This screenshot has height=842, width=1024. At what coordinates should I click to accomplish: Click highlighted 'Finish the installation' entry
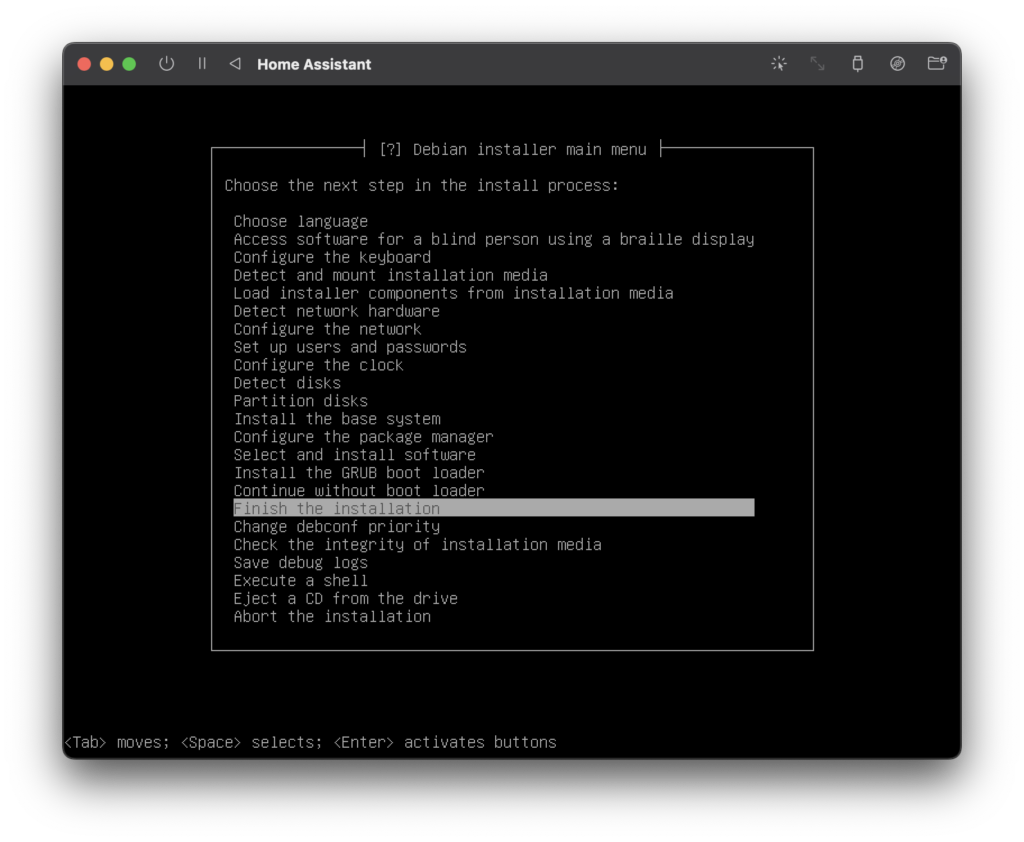point(494,508)
